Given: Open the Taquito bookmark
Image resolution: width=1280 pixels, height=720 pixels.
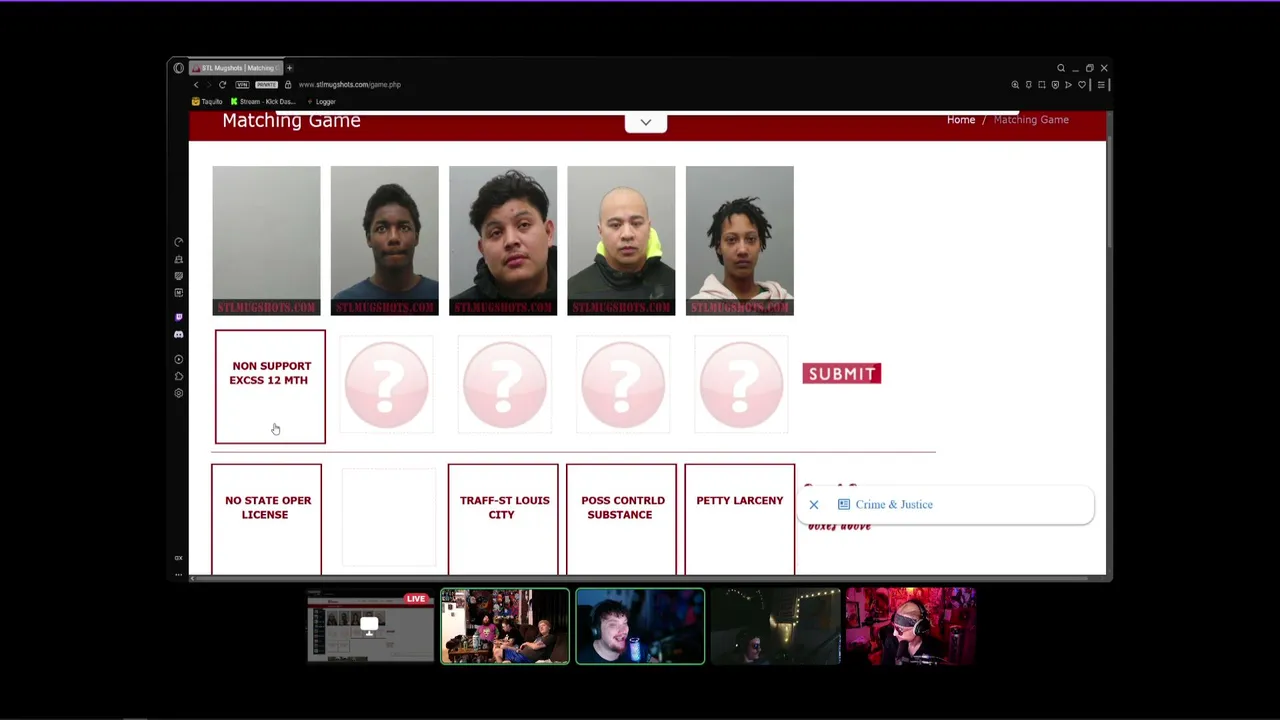Looking at the screenshot, I should [208, 102].
